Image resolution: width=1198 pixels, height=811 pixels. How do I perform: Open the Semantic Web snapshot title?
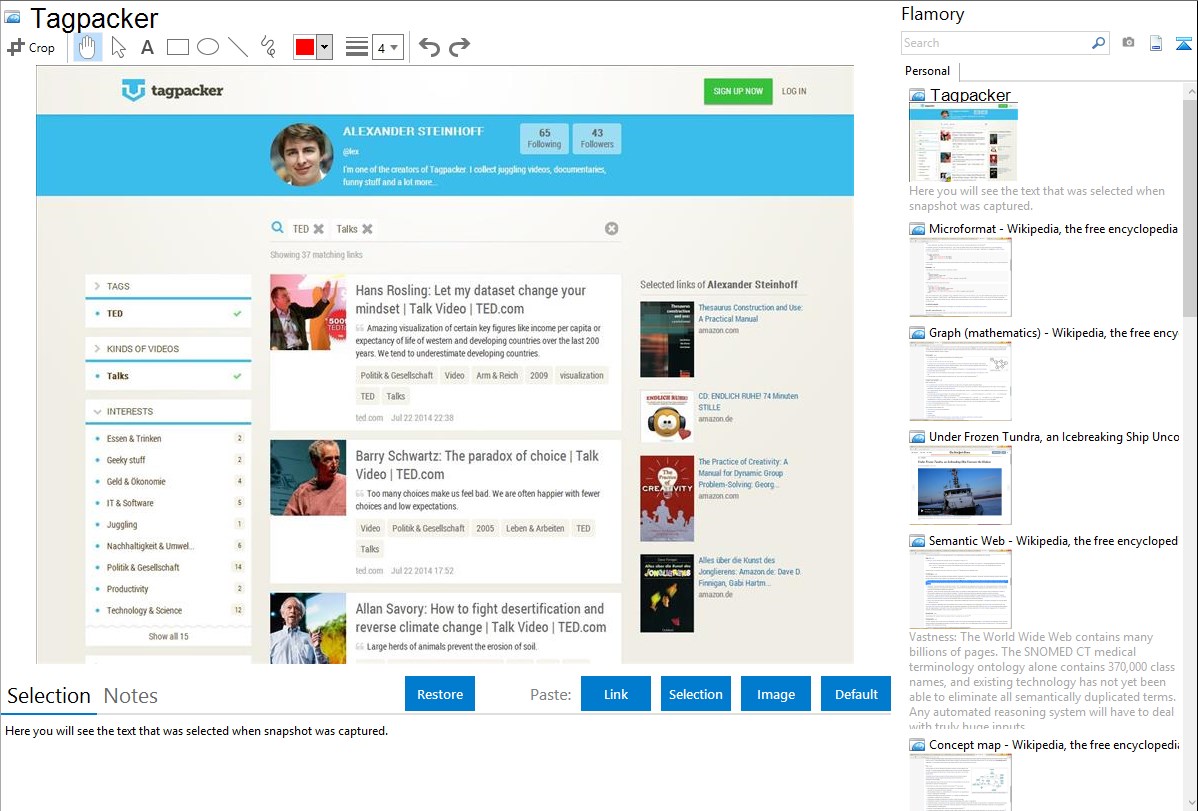click(x=1053, y=541)
